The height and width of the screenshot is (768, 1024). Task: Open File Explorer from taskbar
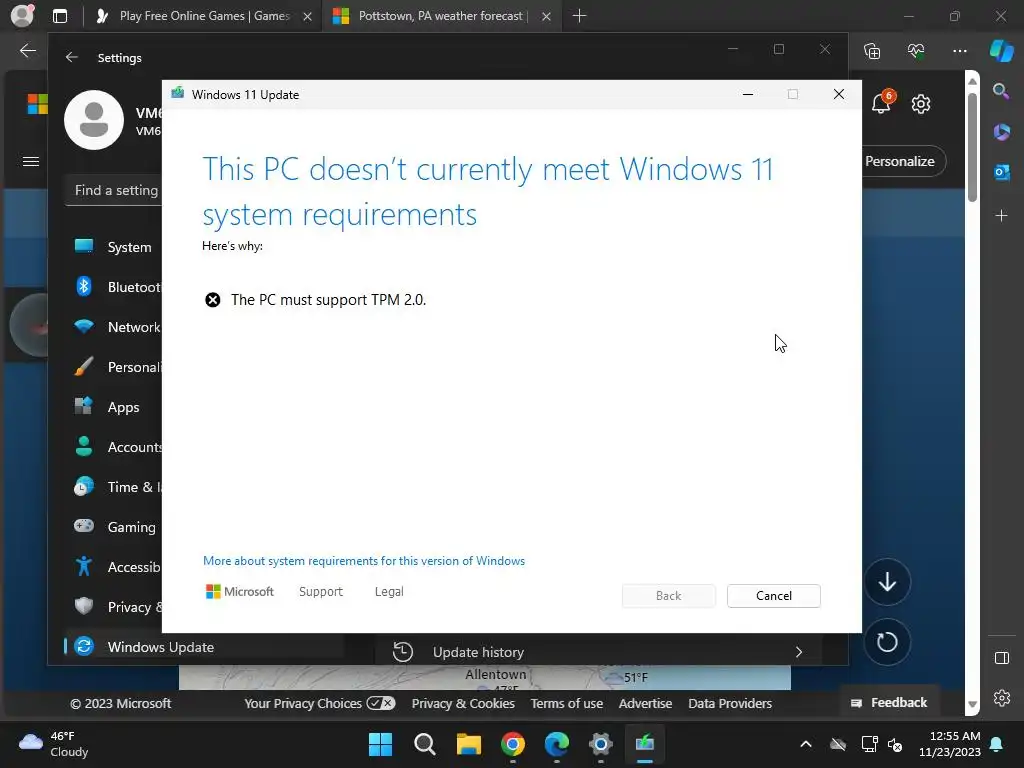469,744
